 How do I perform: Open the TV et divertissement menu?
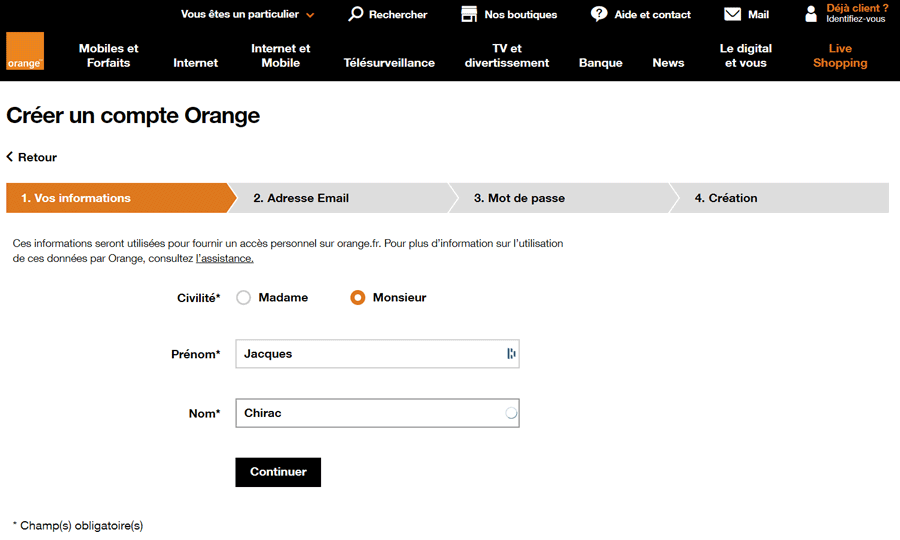[507, 56]
